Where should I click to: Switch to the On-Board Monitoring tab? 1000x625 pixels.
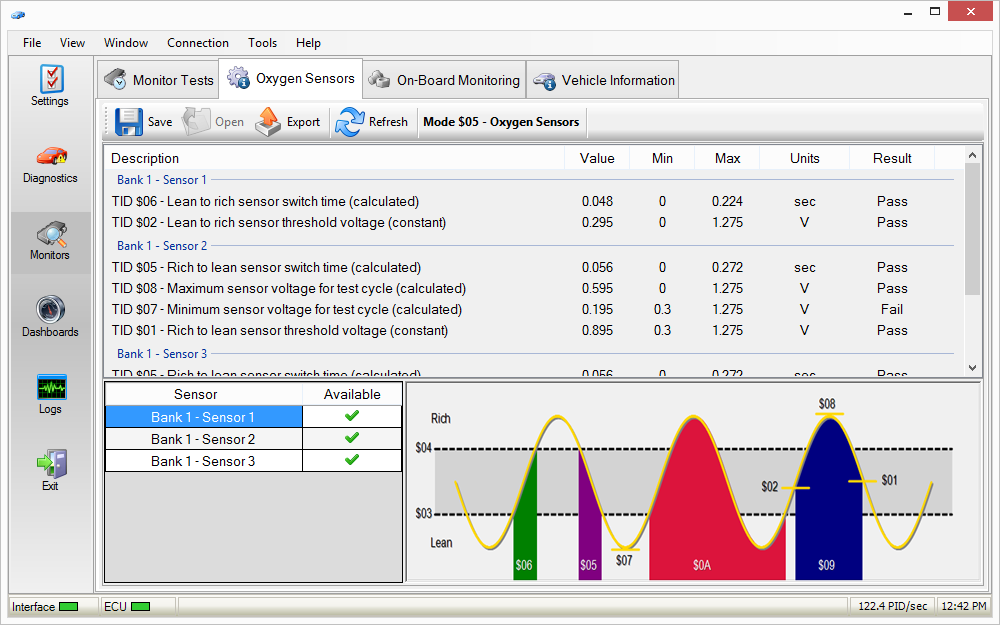pyautogui.click(x=444, y=80)
